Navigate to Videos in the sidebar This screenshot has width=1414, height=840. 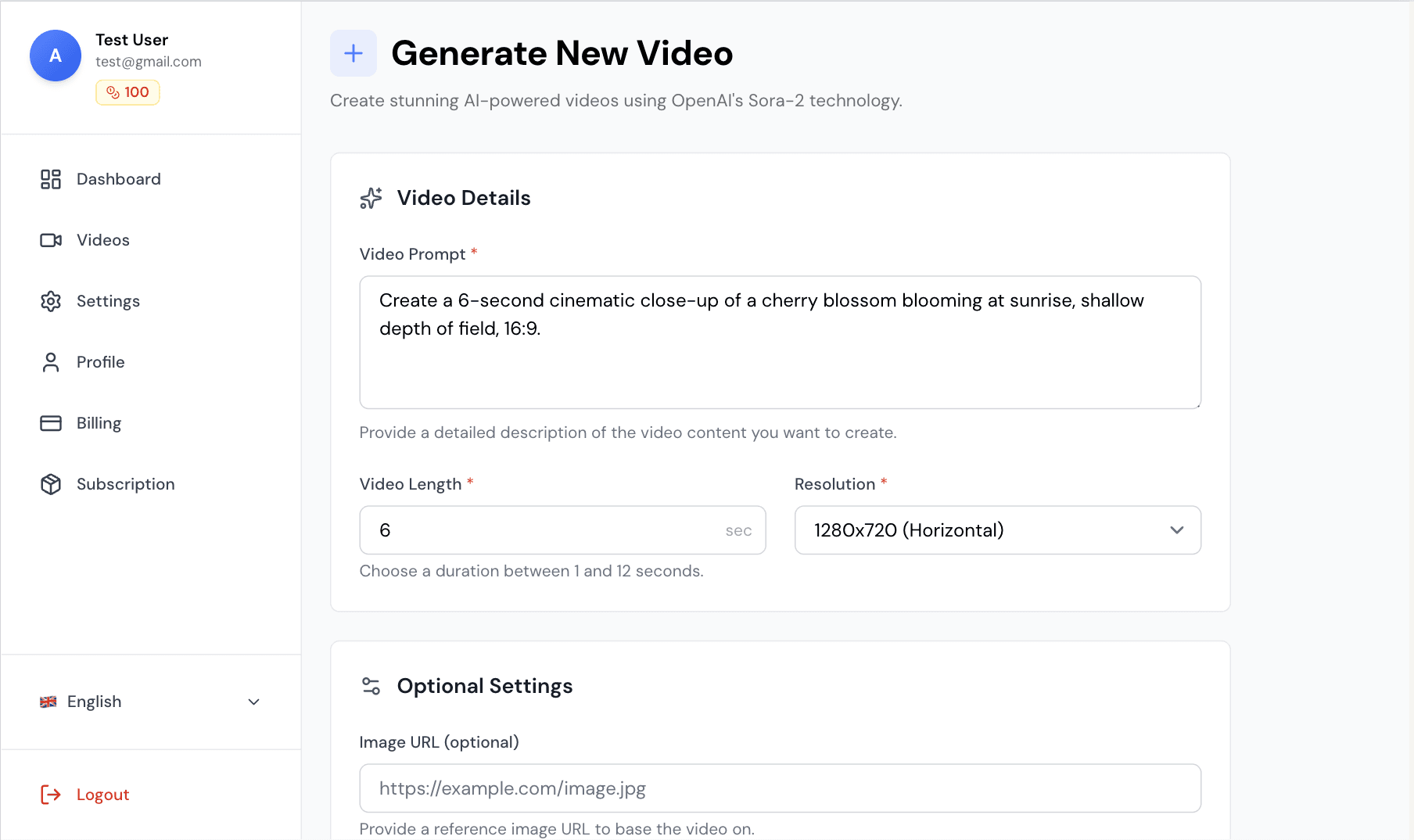click(x=102, y=240)
